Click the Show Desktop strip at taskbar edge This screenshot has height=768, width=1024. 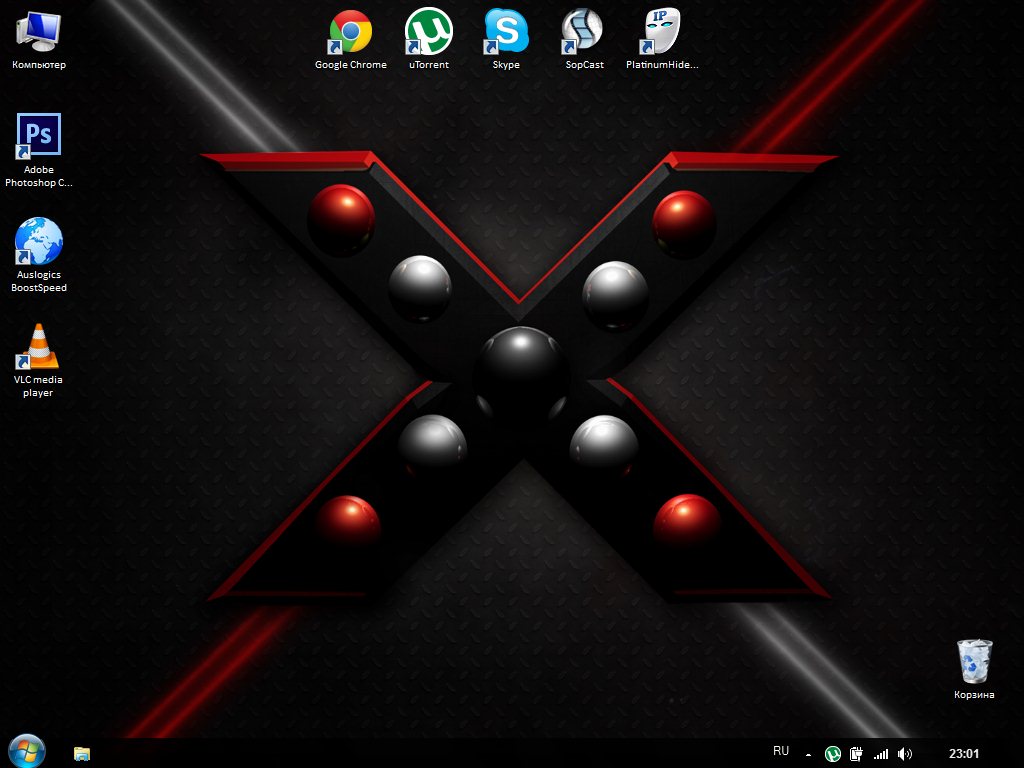click(1018, 754)
